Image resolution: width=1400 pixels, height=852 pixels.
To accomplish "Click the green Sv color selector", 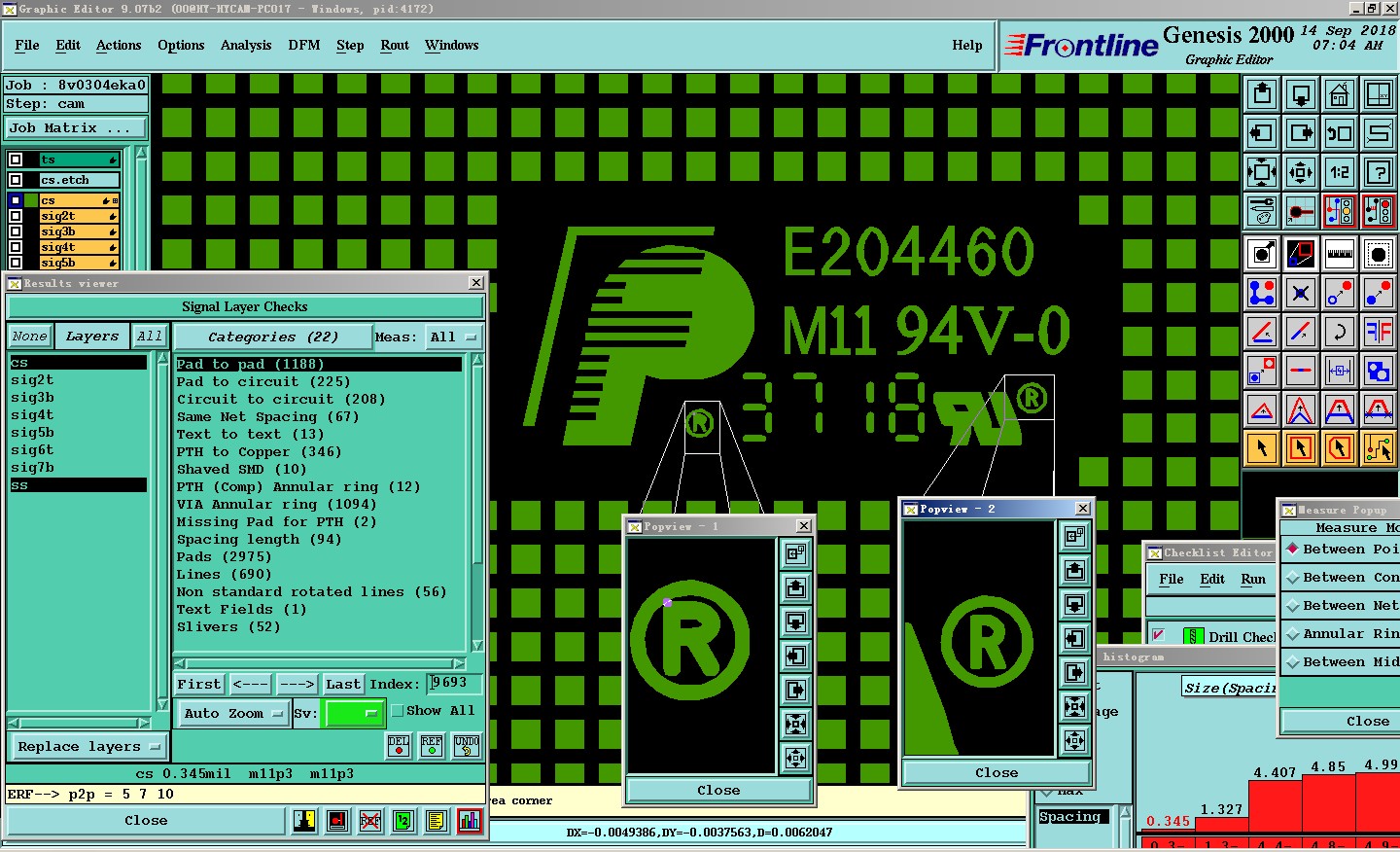I will [x=353, y=713].
